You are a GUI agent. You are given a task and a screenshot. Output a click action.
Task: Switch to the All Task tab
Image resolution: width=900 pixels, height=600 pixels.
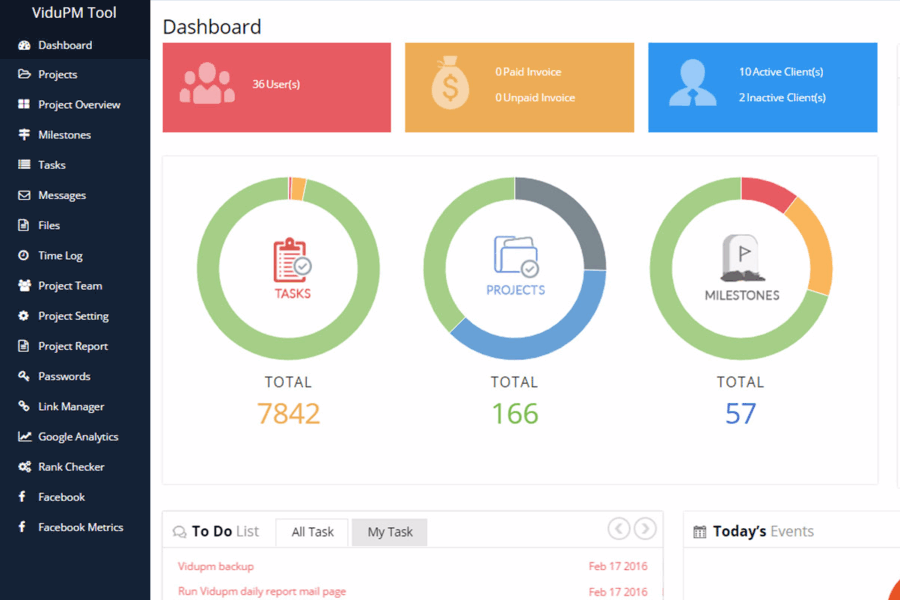[312, 532]
